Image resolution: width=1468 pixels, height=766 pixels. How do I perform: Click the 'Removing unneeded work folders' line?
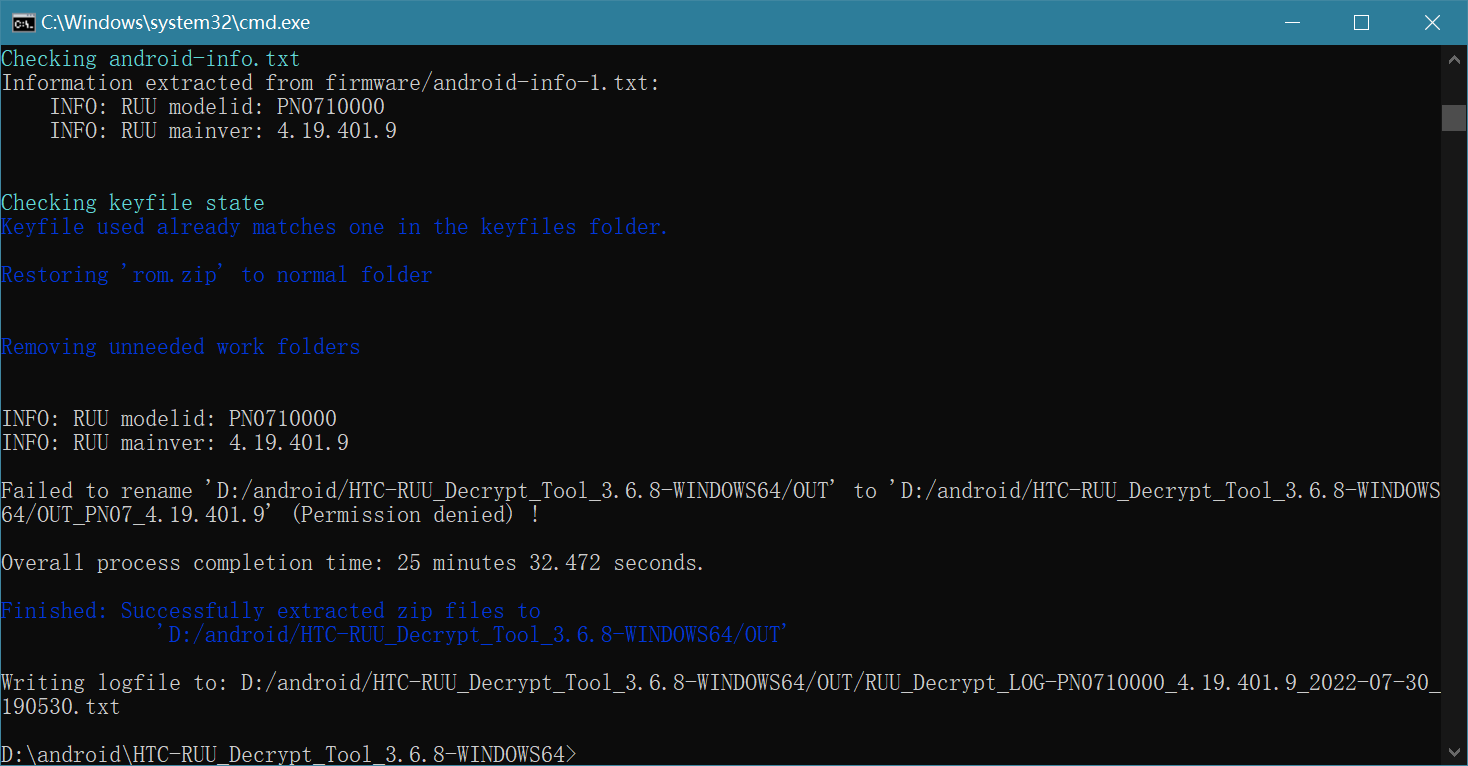point(180,347)
